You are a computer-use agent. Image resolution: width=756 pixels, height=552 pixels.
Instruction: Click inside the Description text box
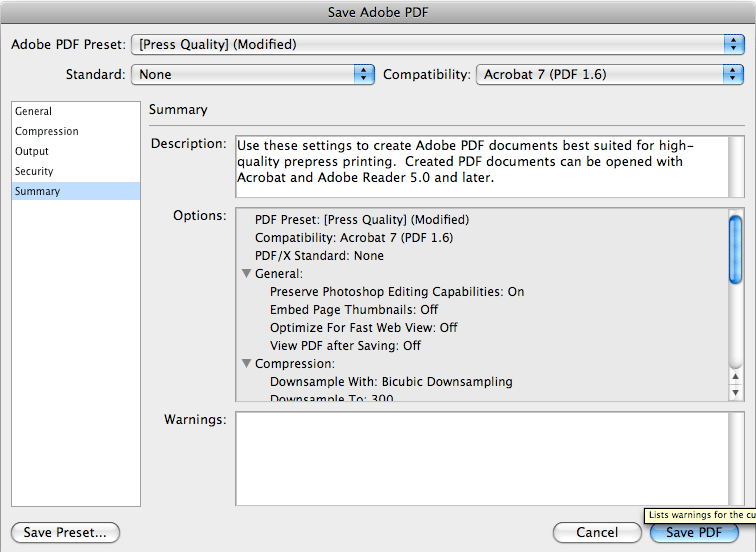(x=482, y=167)
